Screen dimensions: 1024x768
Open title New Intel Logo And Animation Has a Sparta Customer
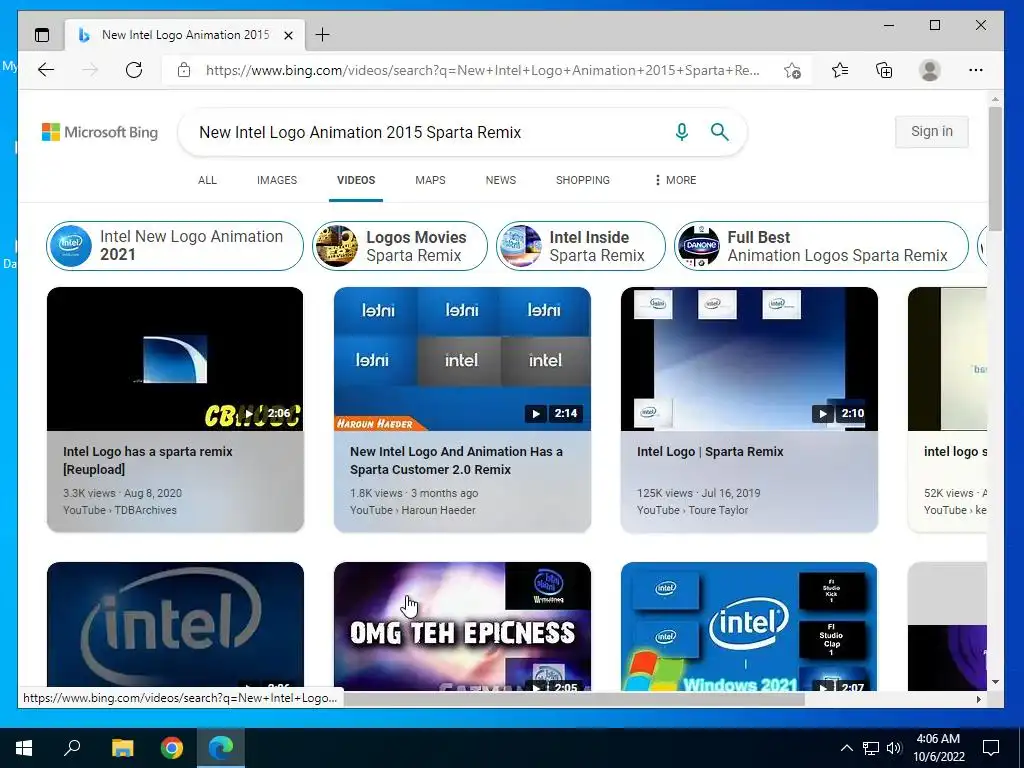456,460
